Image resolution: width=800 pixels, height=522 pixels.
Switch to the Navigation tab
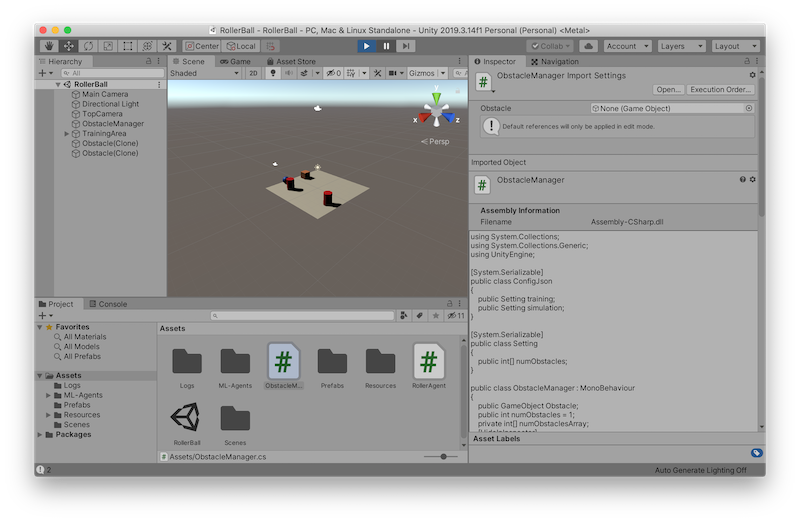click(x=555, y=61)
